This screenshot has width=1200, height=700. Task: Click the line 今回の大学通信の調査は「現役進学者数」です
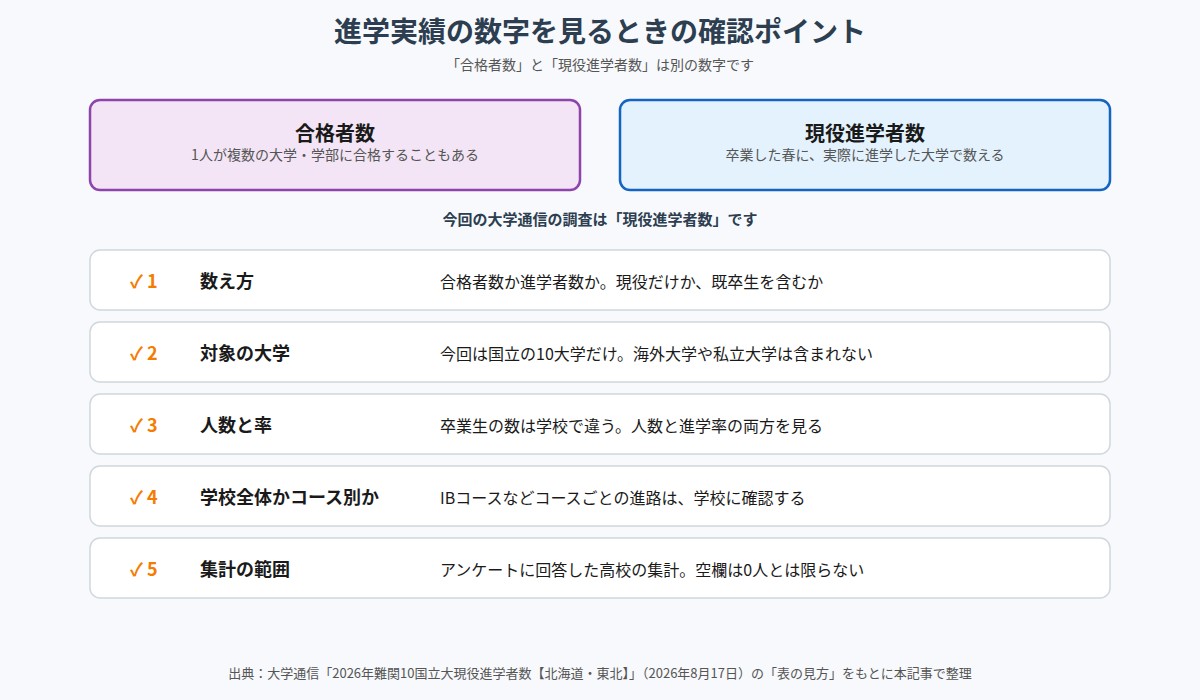(x=600, y=220)
